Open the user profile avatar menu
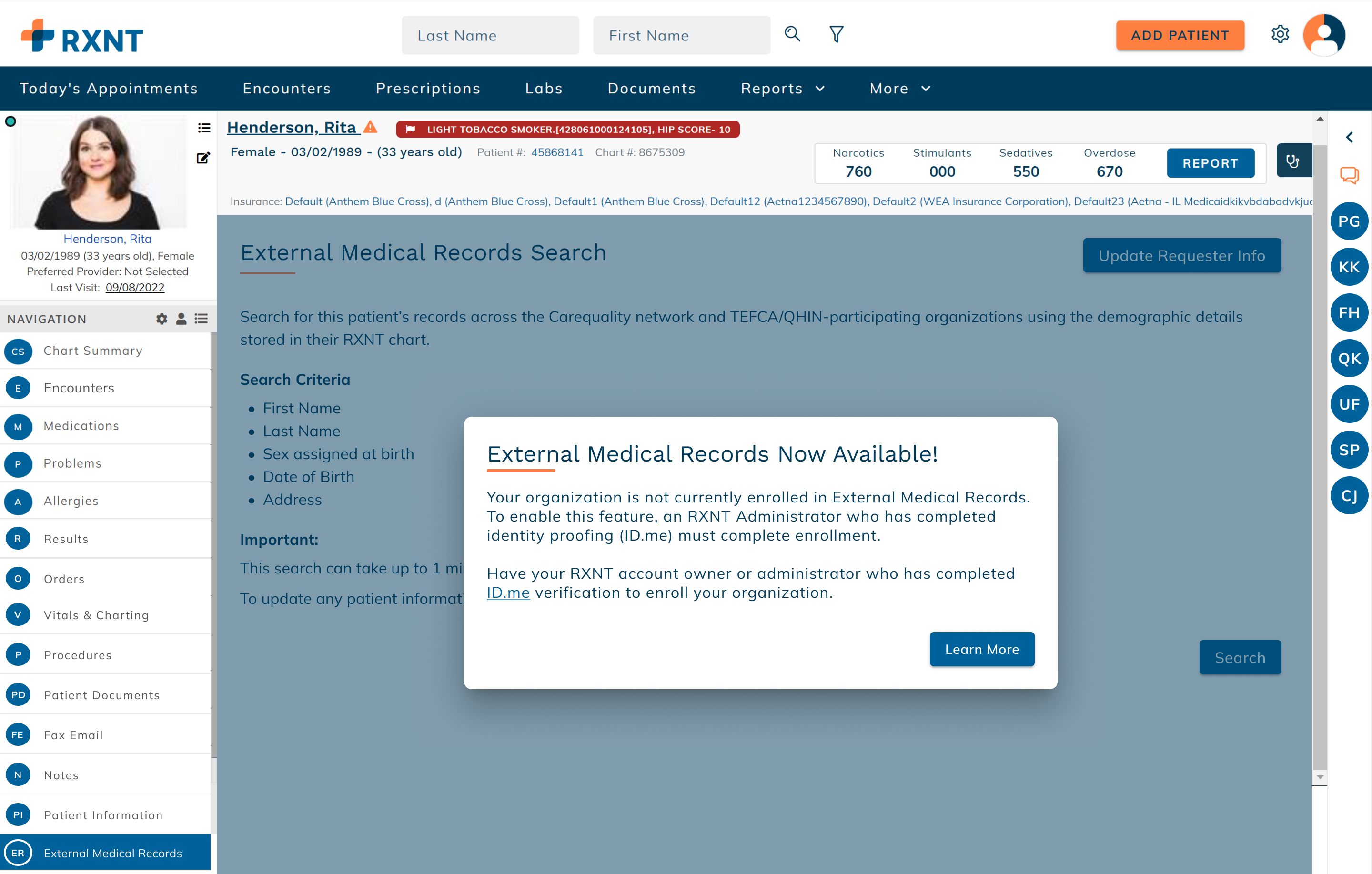Image resolution: width=1372 pixels, height=874 pixels. (x=1324, y=35)
